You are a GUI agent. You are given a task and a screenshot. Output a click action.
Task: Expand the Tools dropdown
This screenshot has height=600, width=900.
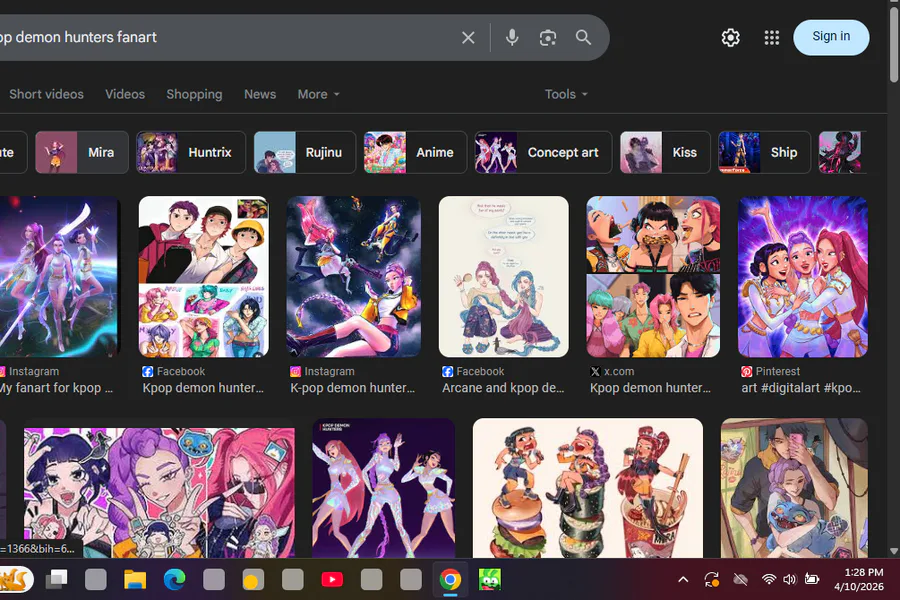566,94
